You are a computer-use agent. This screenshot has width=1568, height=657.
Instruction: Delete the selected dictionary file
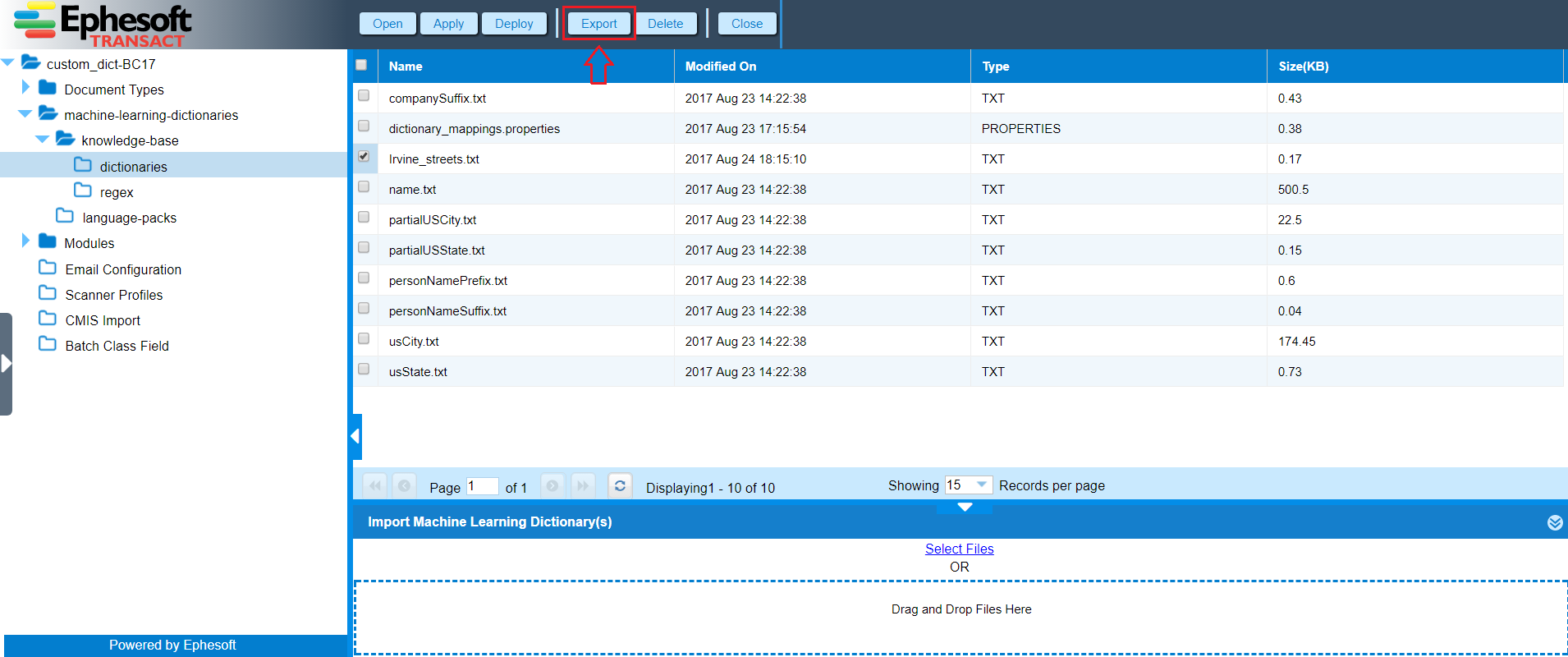click(665, 24)
